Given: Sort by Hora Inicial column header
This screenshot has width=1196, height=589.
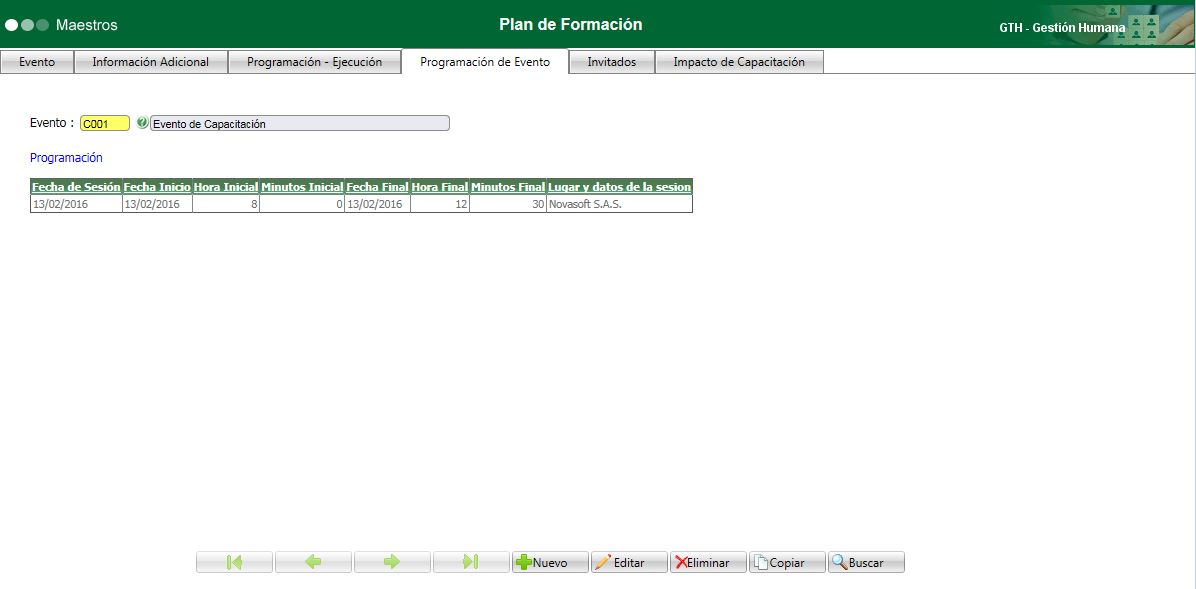Looking at the screenshot, I should [x=226, y=187].
